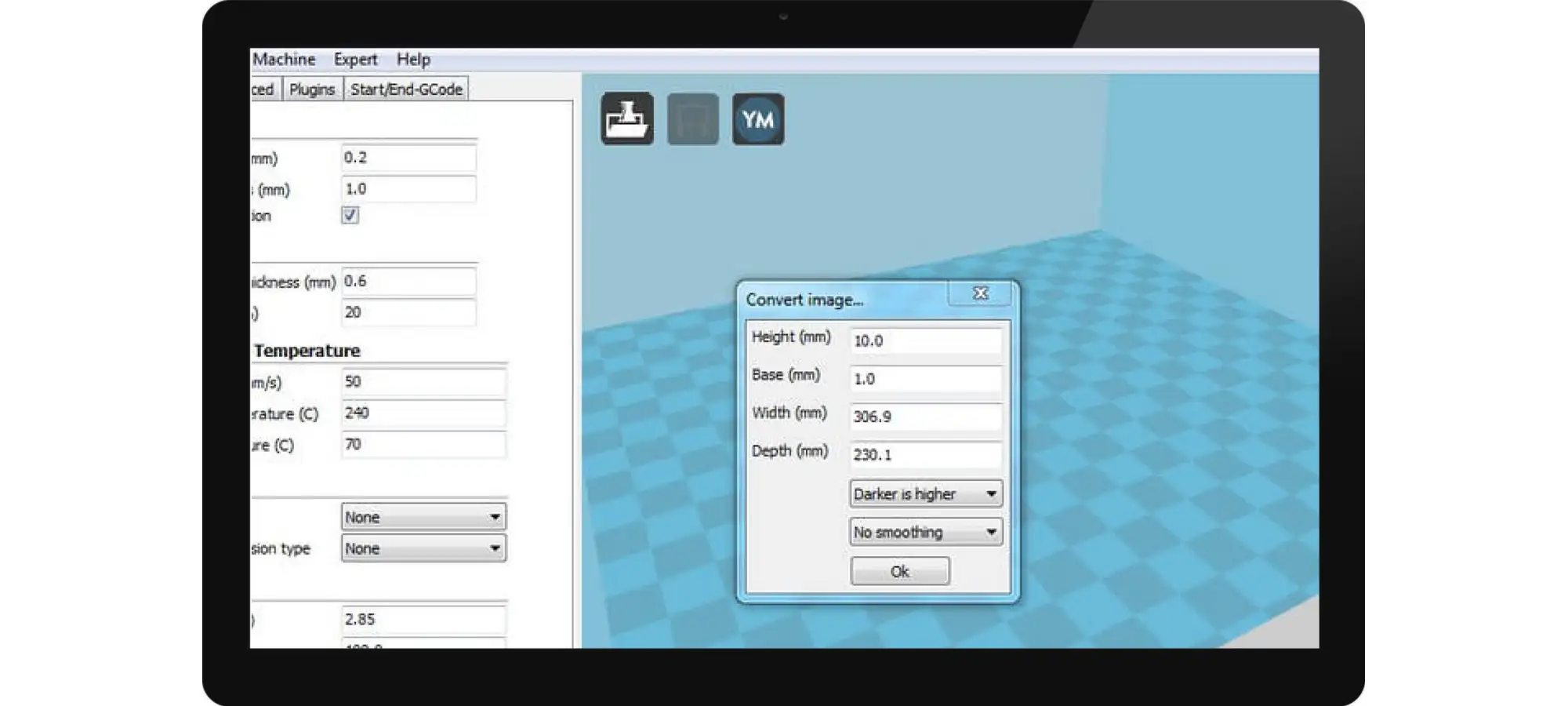Click the Base (mm) field showing 1.0
The image size is (1568, 706).
tap(926, 379)
